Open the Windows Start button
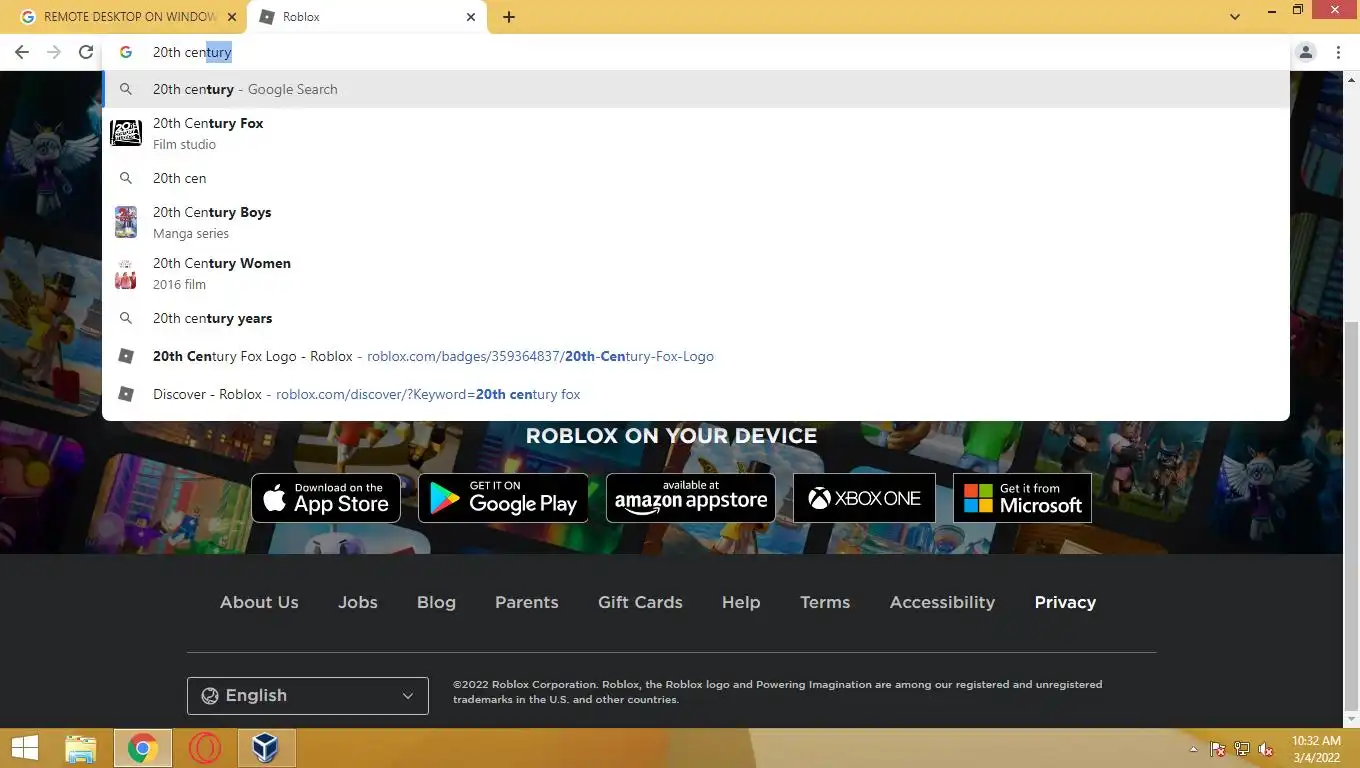Screen dimensions: 1360x768 pos(25,748)
